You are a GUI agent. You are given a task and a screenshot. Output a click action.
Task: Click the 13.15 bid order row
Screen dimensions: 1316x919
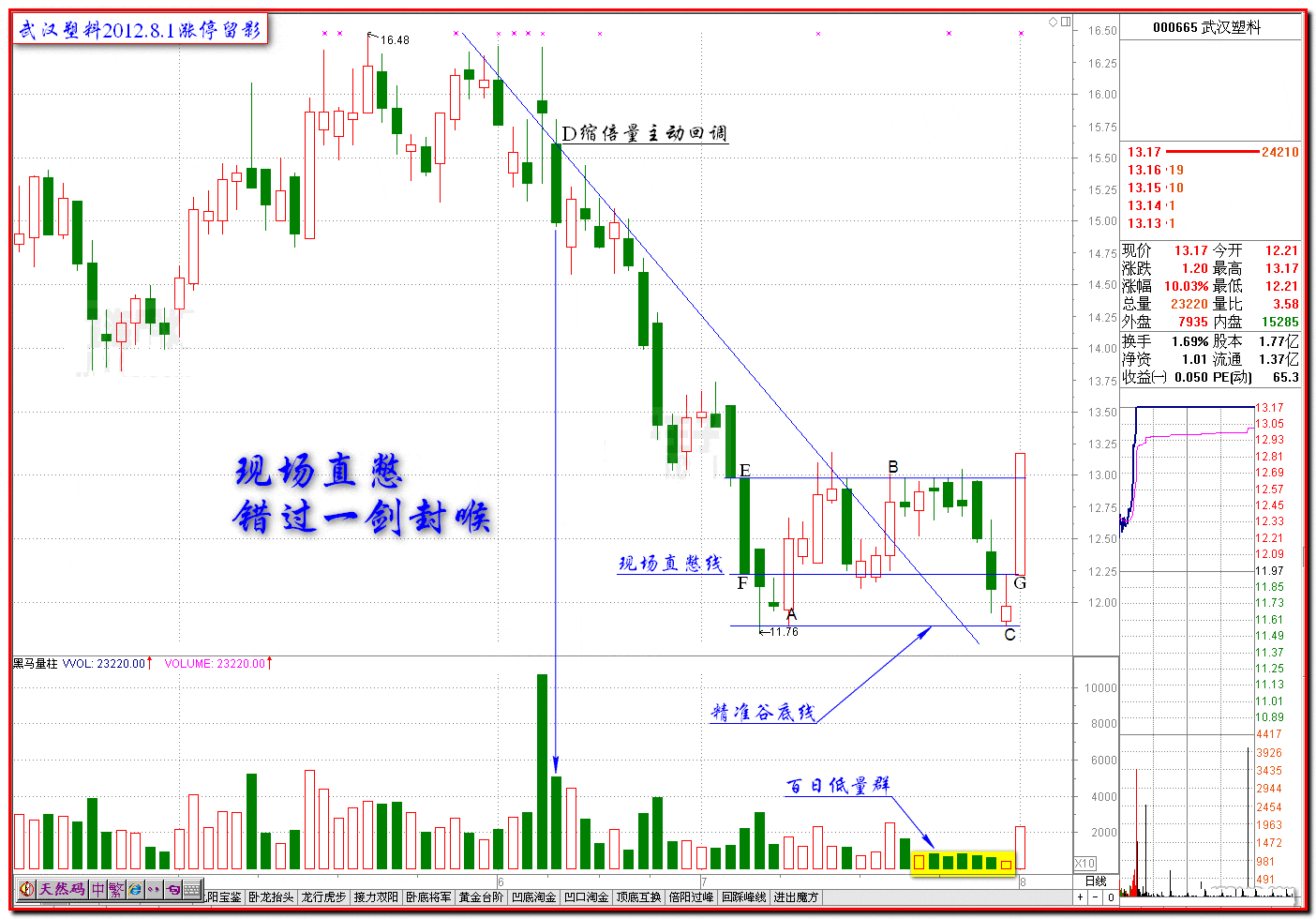1156,188
